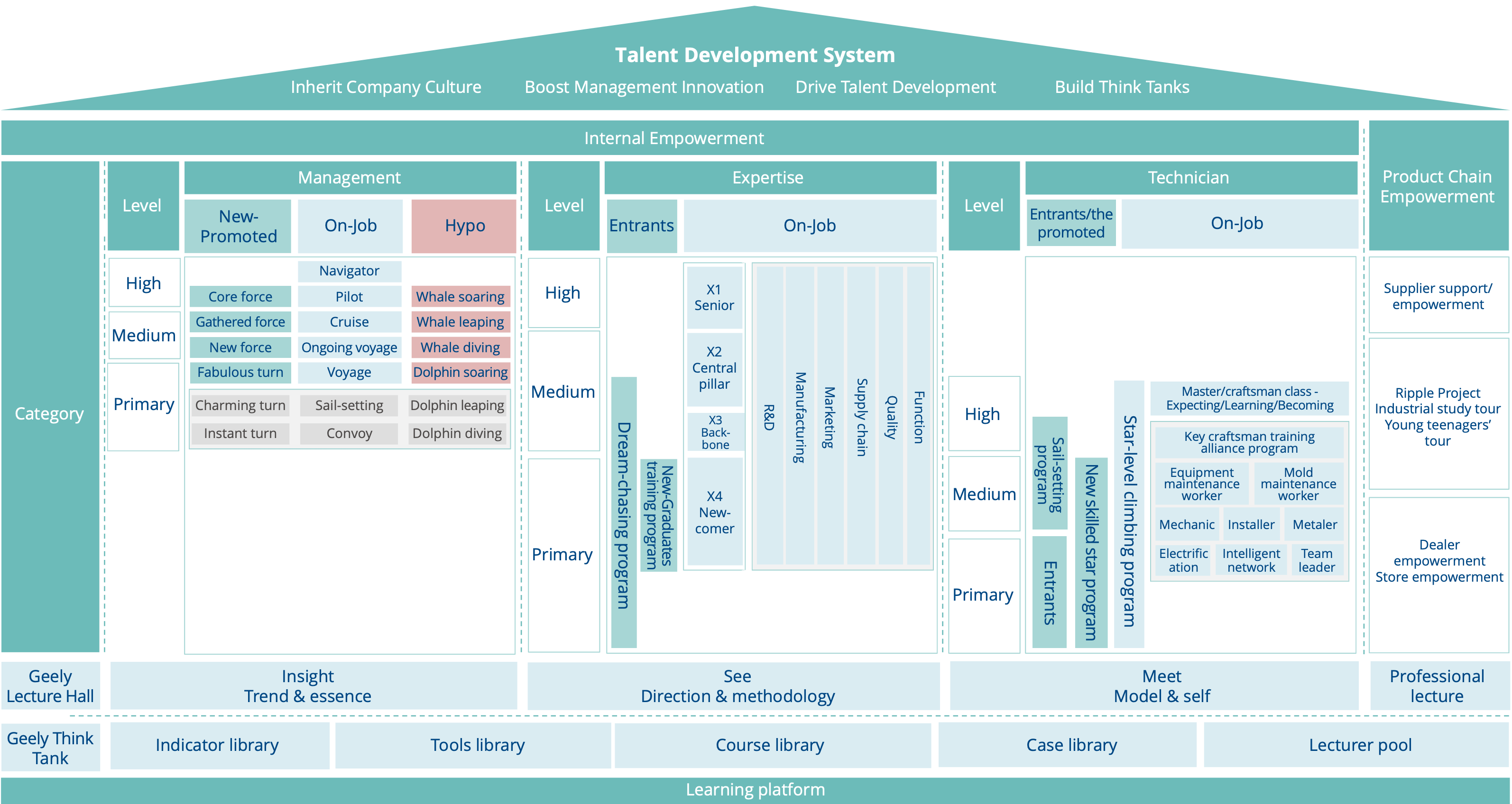Screen dimensions: 1512x804
Task: Open the Indicator library block
Action: click(x=218, y=745)
